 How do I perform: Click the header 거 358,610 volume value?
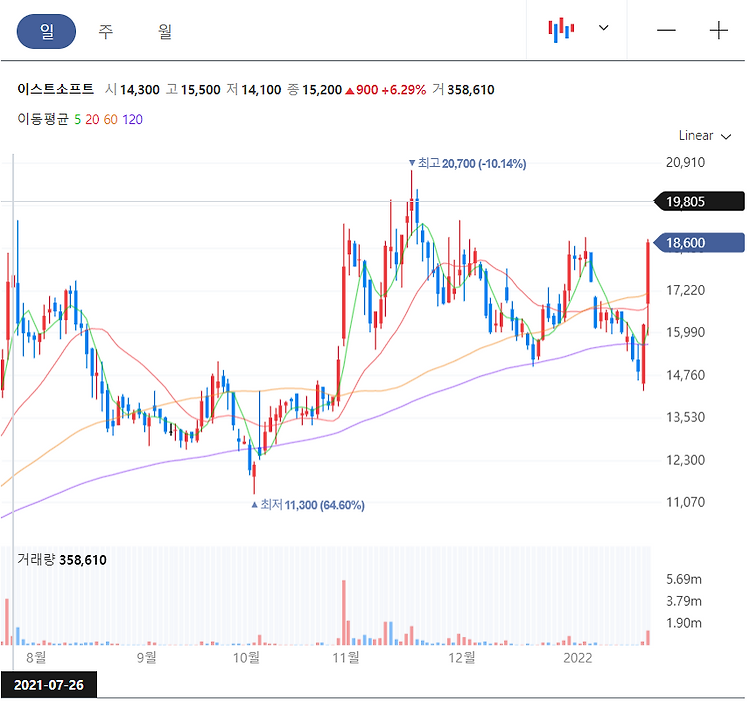click(463, 90)
